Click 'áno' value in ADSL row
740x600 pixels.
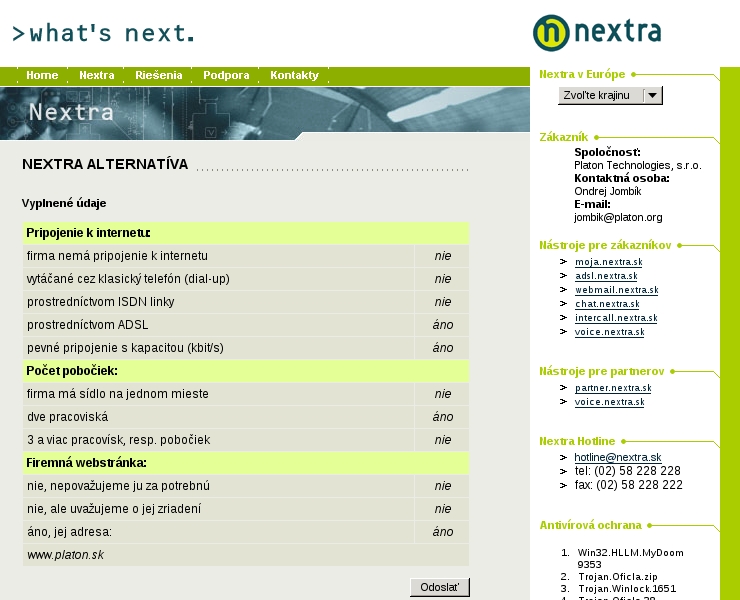tap(443, 325)
